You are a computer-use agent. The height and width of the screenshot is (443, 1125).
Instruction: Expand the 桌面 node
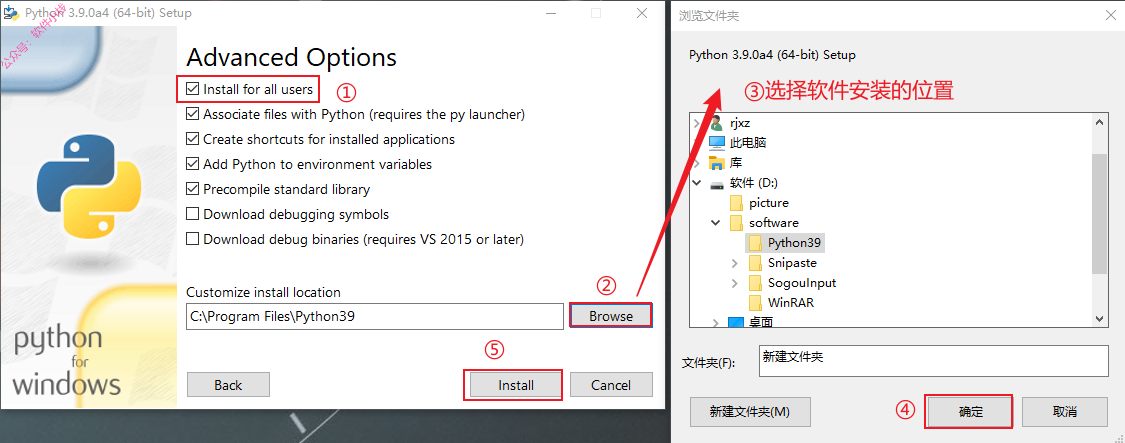click(x=715, y=322)
